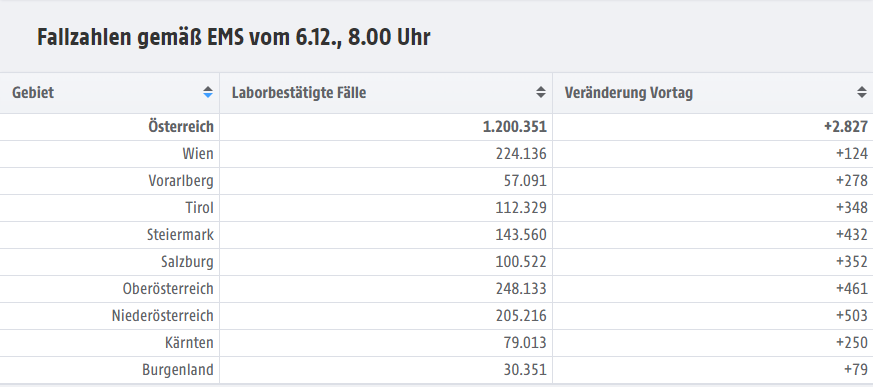
Task: Click the Oberösterreich row label
Action: [x=168, y=288]
